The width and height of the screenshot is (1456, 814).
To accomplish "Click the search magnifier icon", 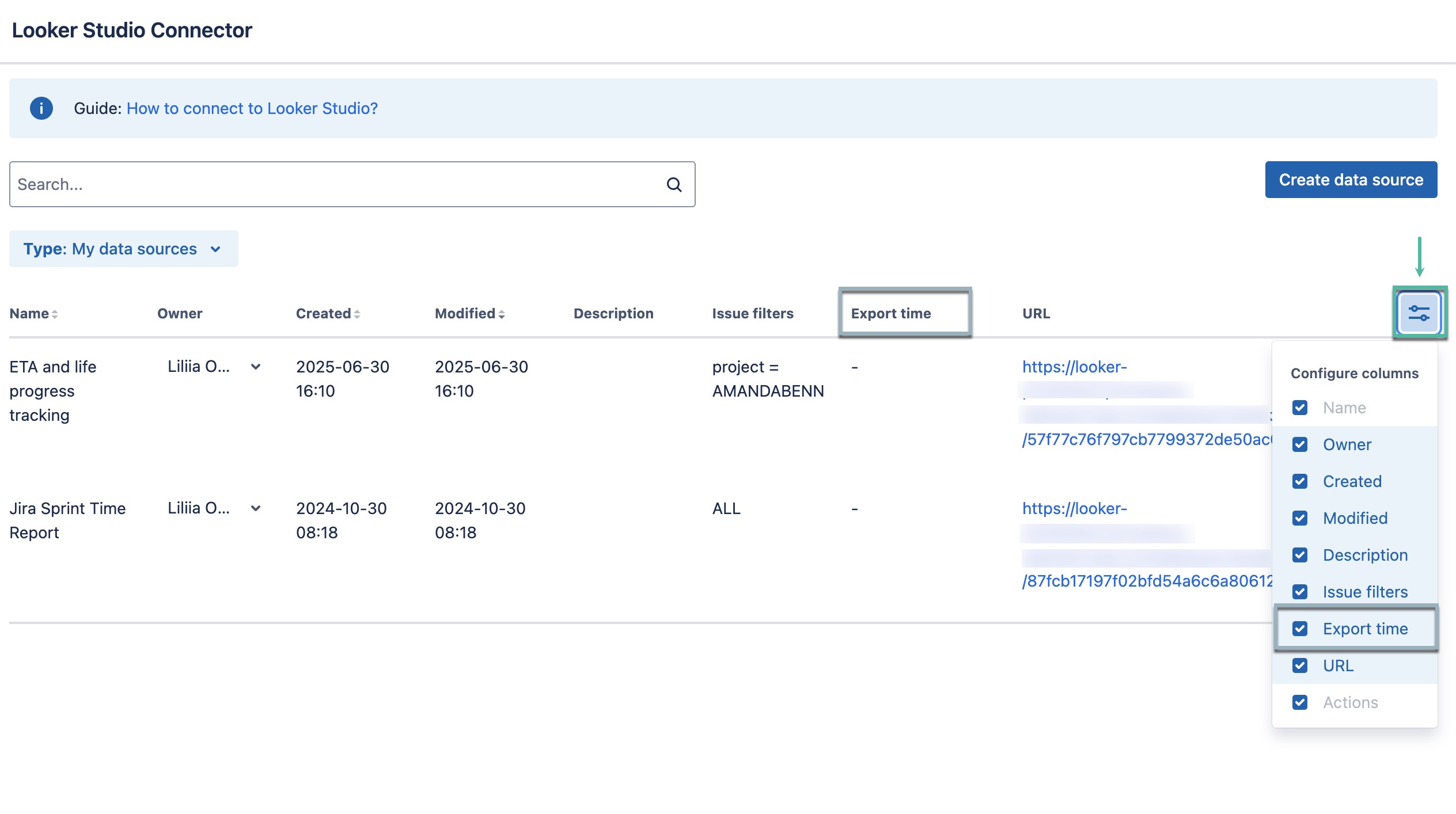I will tap(674, 184).
